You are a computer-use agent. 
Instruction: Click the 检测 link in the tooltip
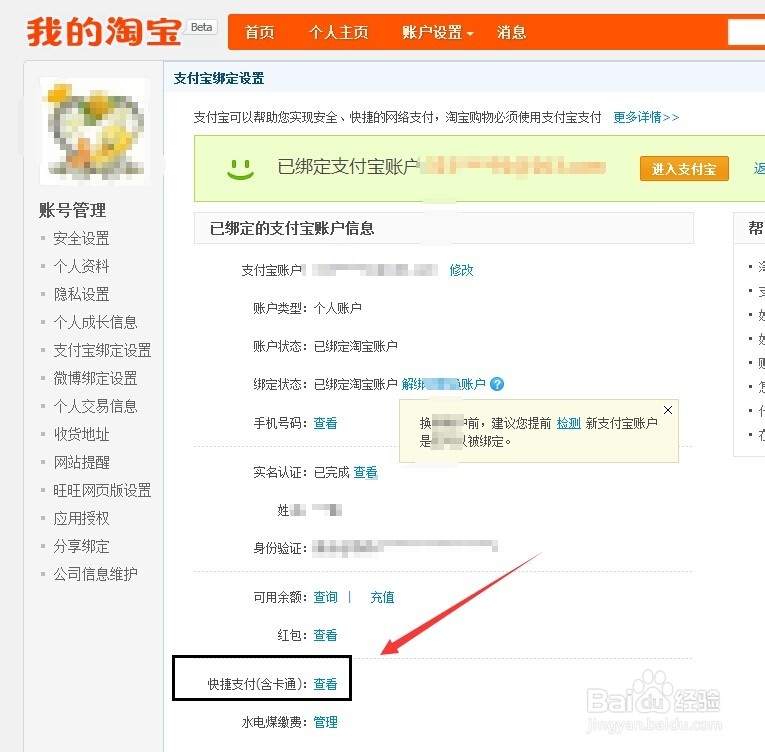(x=568, y=423)
